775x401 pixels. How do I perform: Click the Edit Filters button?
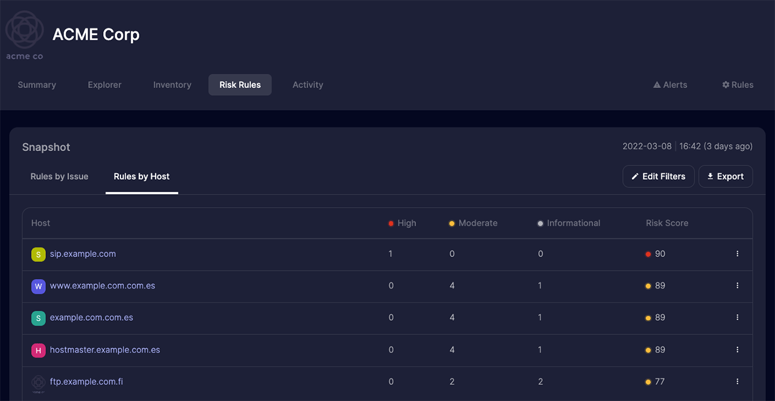click(658, 177)
